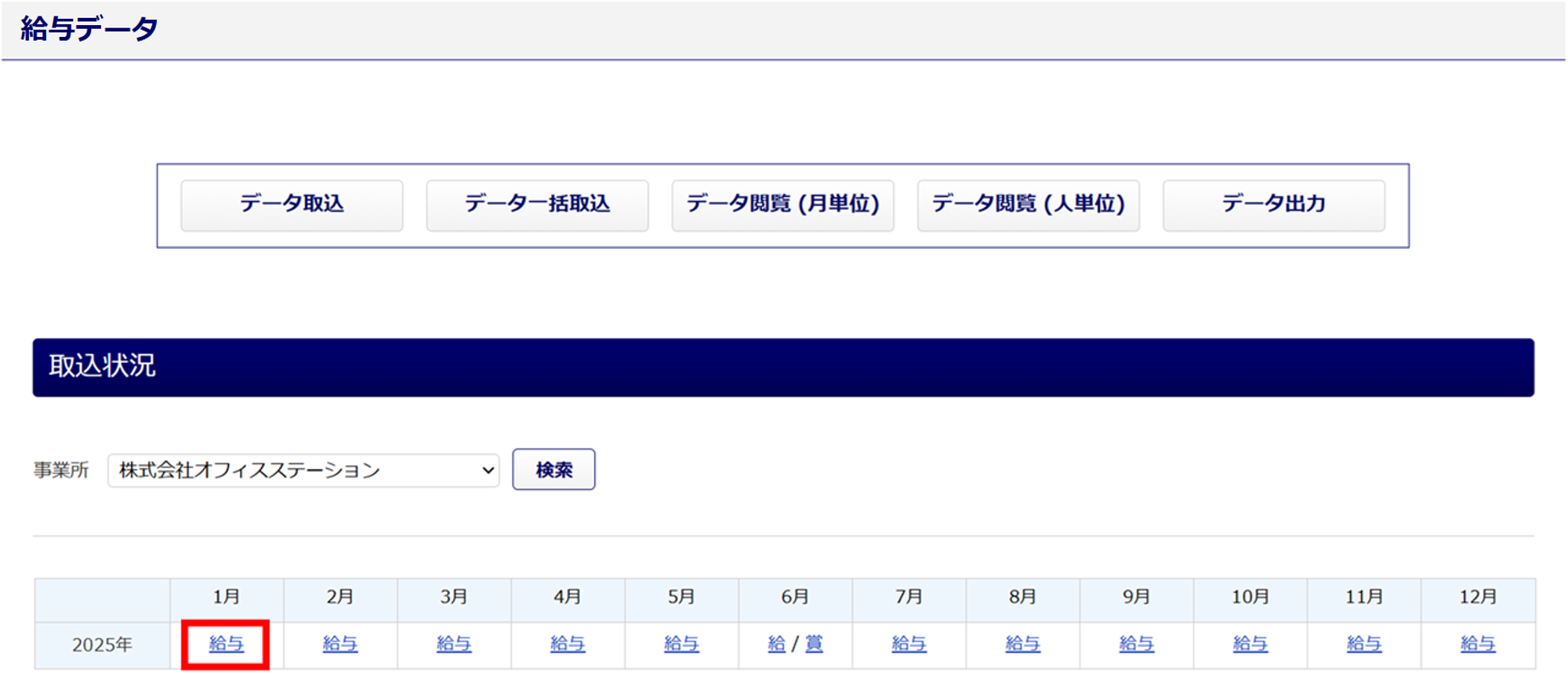Open the 5月 給与 link
Viewport: 1568px width, 697px height.
[x=681, y=644]
